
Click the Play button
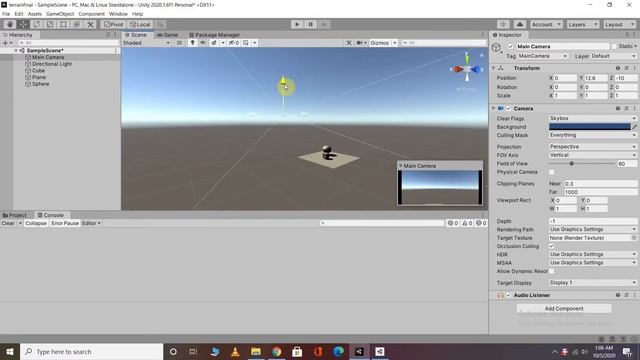pos(297,24)
